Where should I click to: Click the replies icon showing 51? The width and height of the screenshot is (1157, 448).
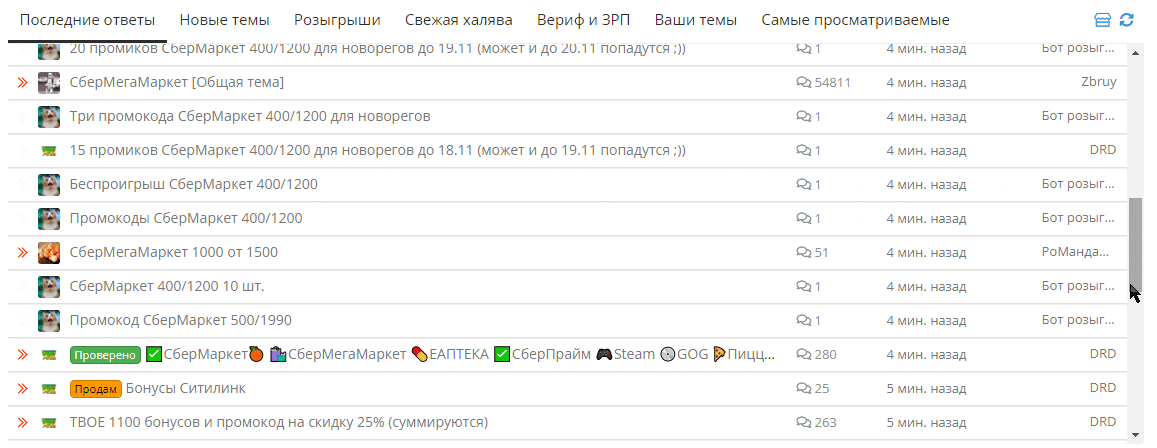pos(804,252)
